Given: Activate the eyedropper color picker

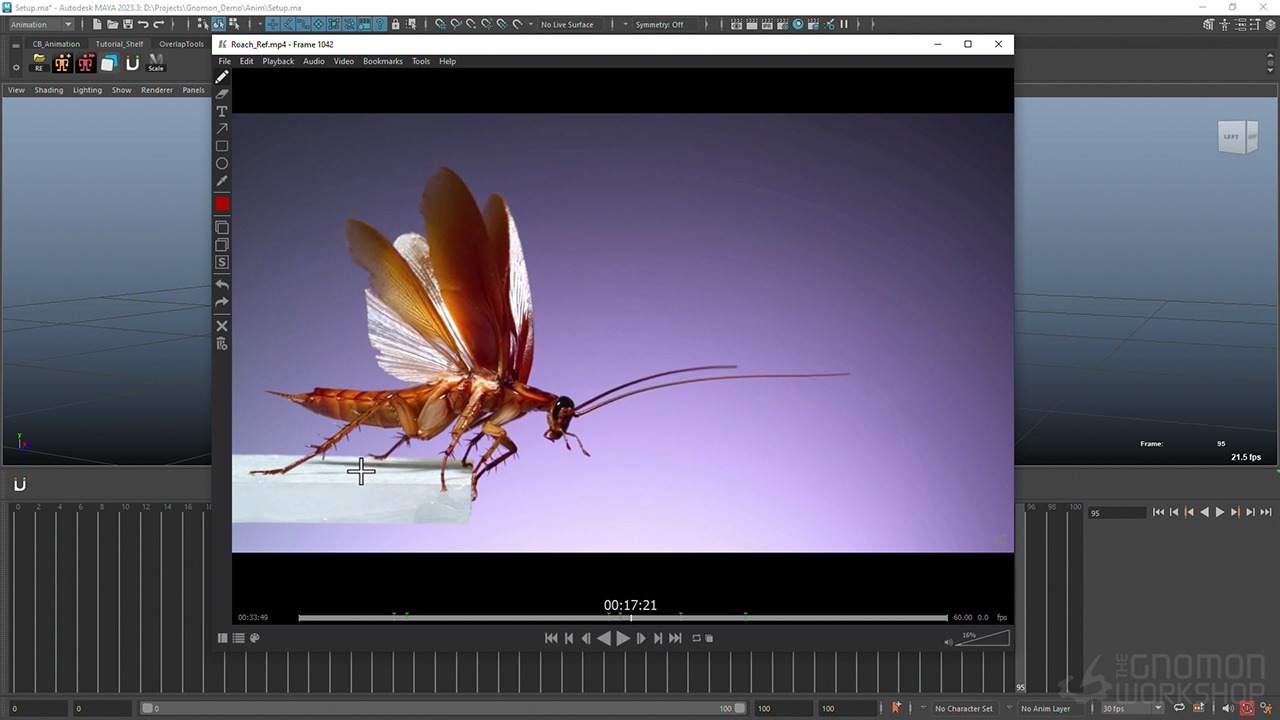Looking at the screenshot, I should 222,181.
